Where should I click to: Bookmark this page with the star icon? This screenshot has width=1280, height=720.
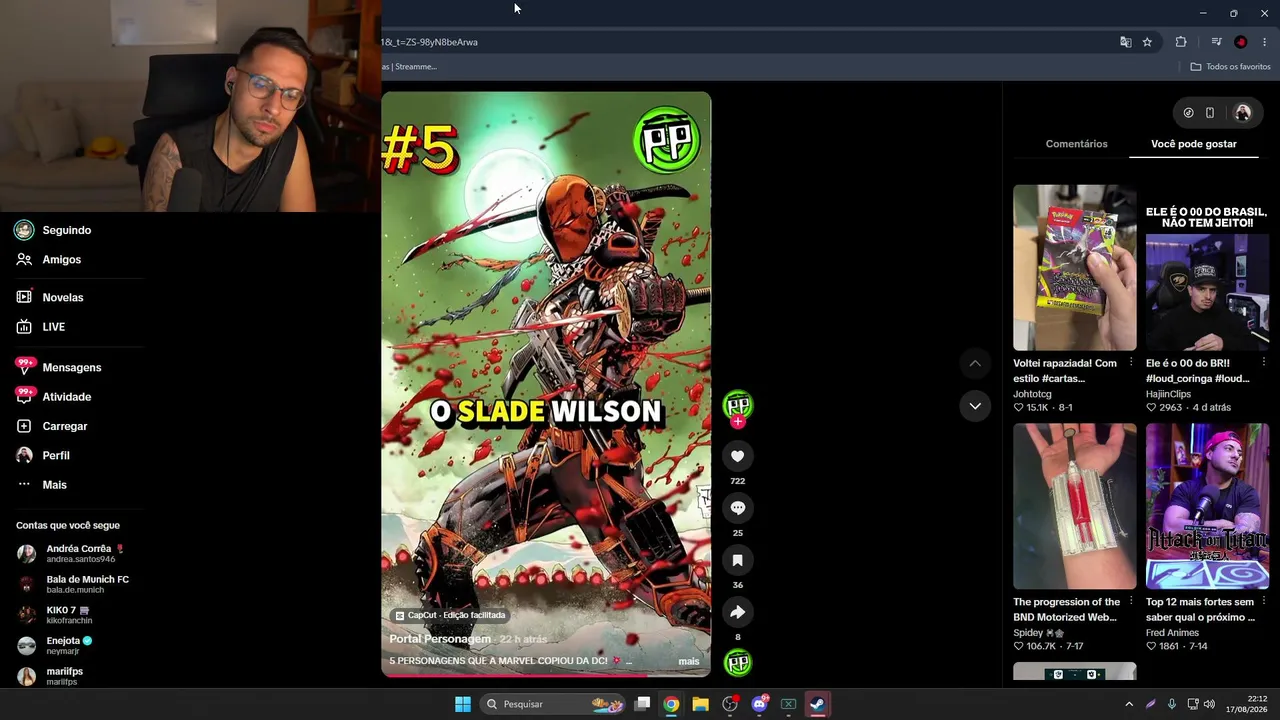pyautogui.click(x=1147, y=42)
